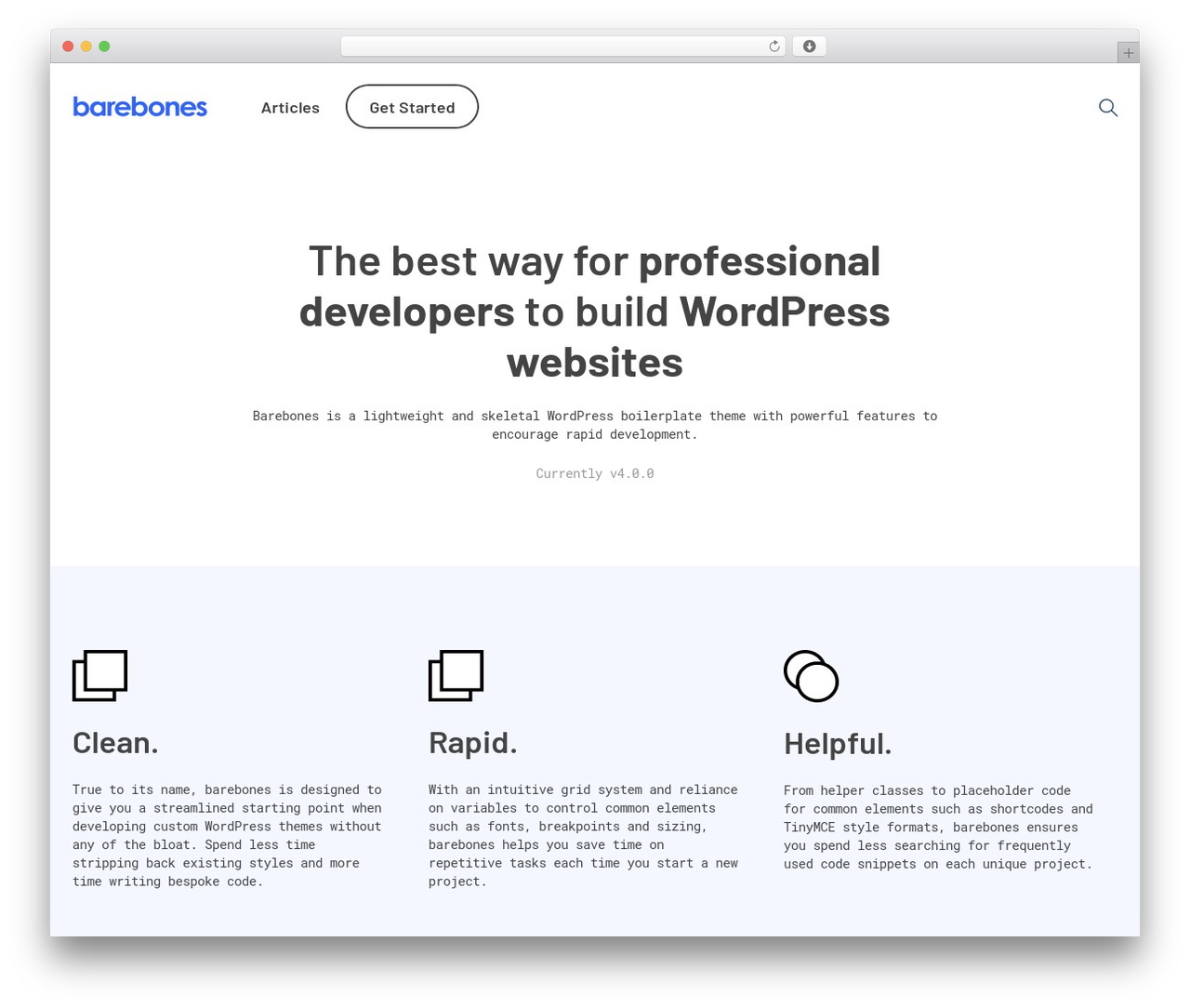The width and height of the screenshot is (1190, 1008).
Task: Click the 'Barebones is a lightweight' description
Action: click(x=595, y=425)
